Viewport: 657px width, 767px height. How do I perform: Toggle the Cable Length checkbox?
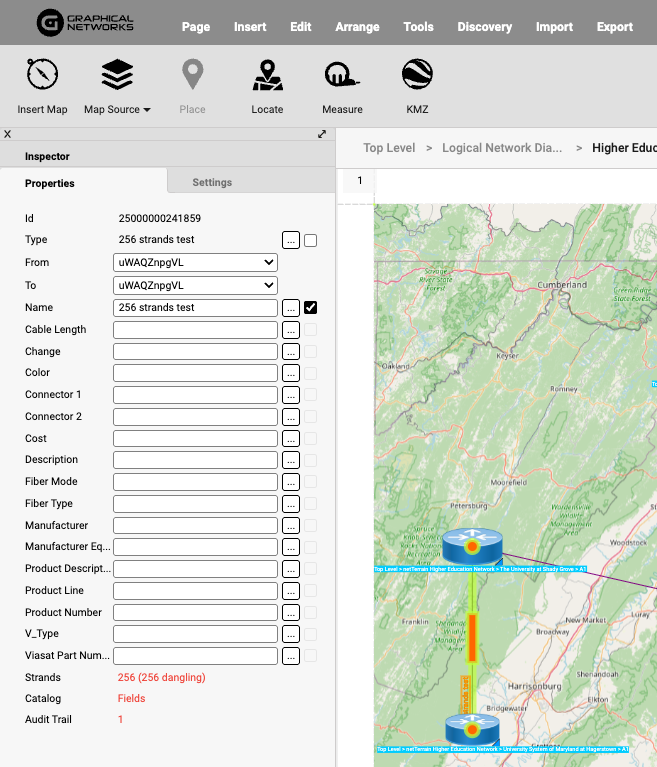[x=311, y=329]
